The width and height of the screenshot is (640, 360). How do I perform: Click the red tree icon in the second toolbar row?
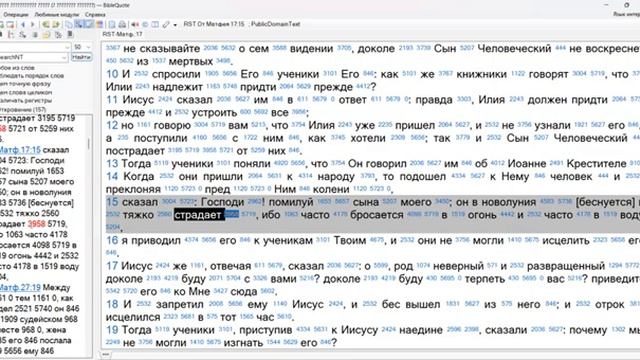[x=11, y=35]
